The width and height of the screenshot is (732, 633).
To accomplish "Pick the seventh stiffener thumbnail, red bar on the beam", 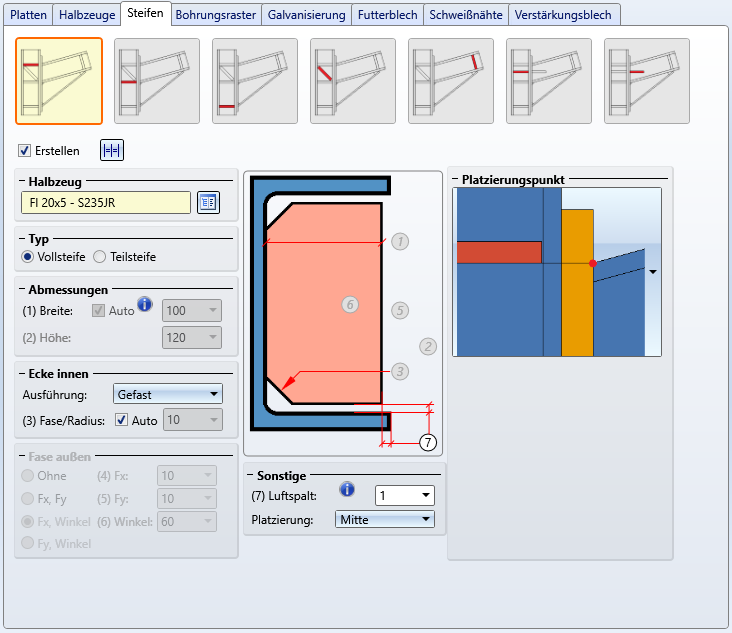I will 647,81.
